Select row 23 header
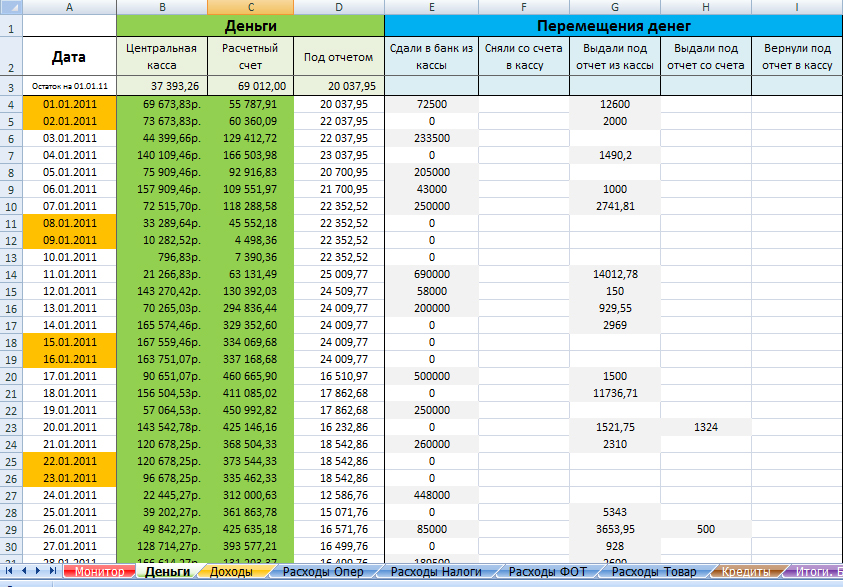The image size is (843, 587). [x=11, y=427]
